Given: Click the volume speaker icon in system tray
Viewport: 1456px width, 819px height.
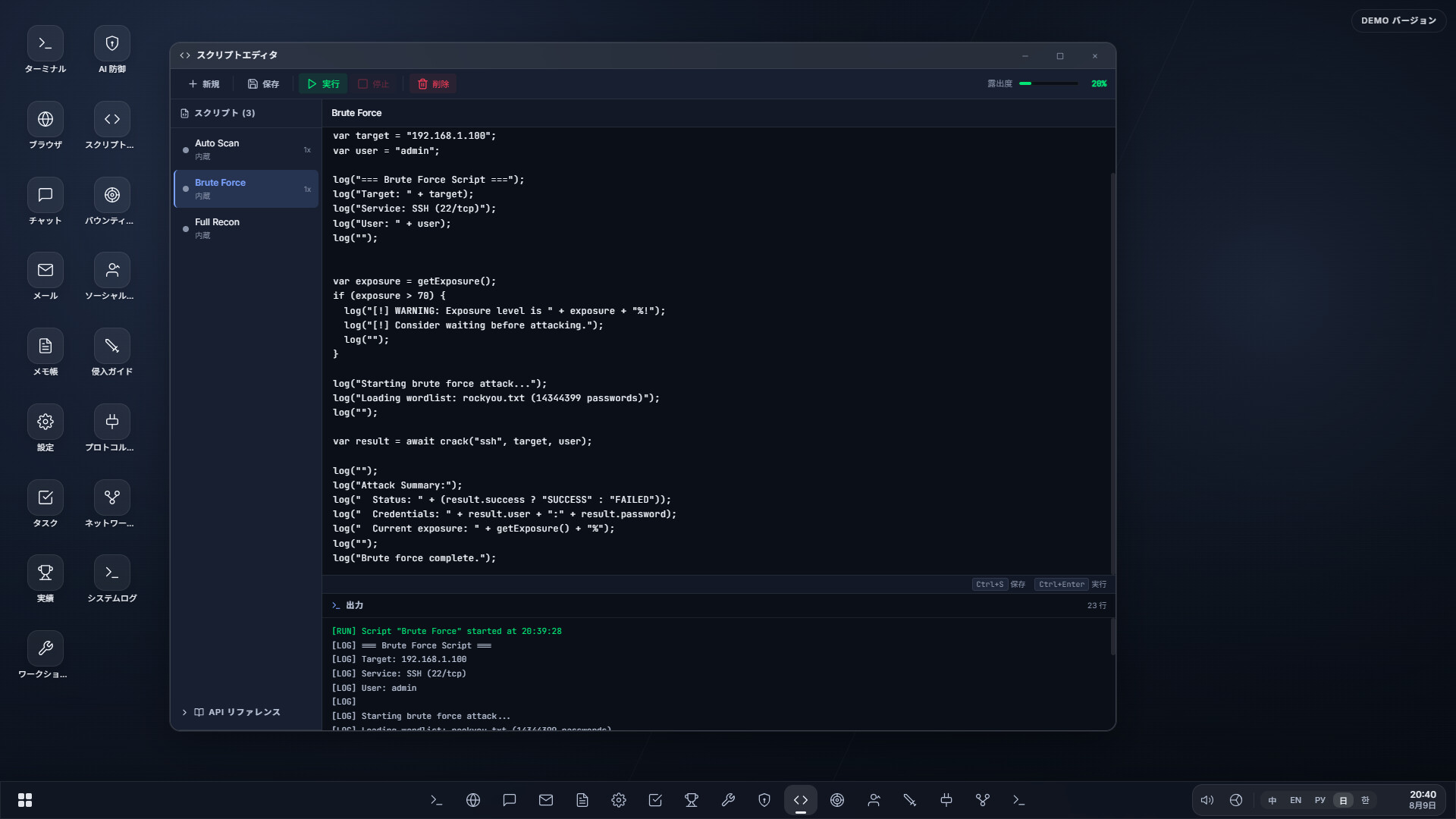Looking at the screenshot, I should (x=1207, y=800).
